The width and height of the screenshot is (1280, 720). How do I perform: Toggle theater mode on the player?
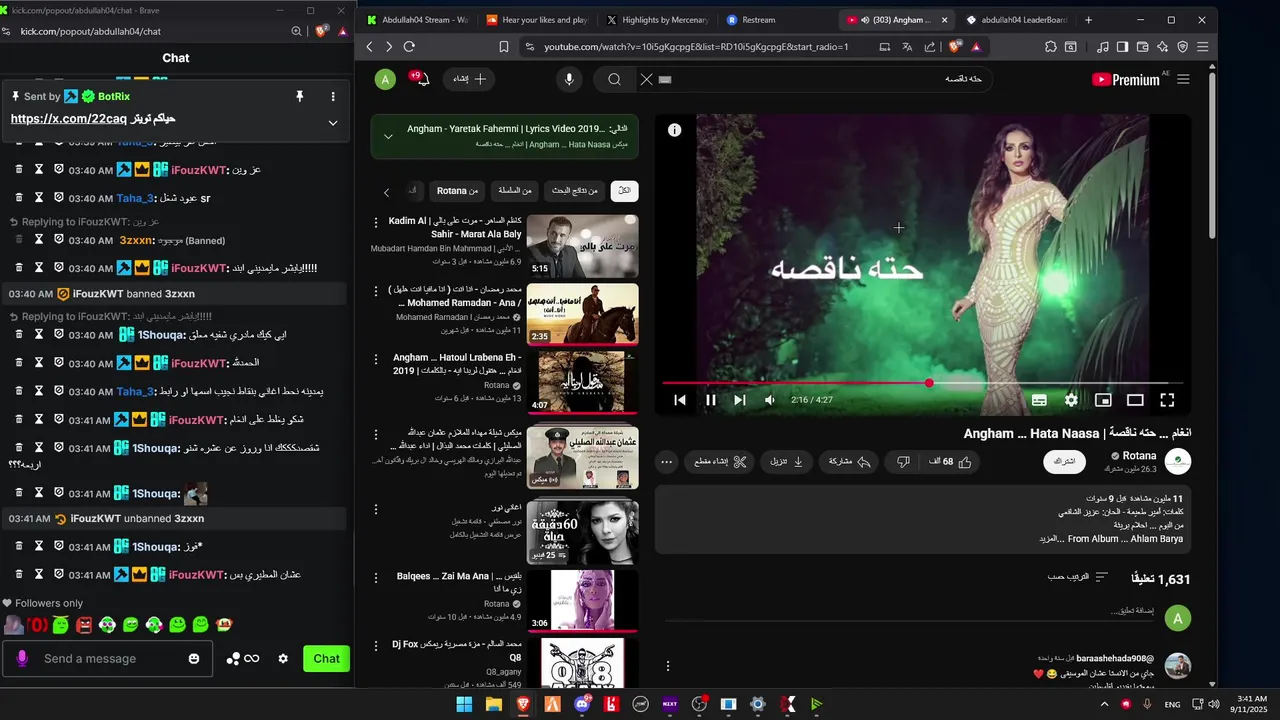pos(1135,400)
